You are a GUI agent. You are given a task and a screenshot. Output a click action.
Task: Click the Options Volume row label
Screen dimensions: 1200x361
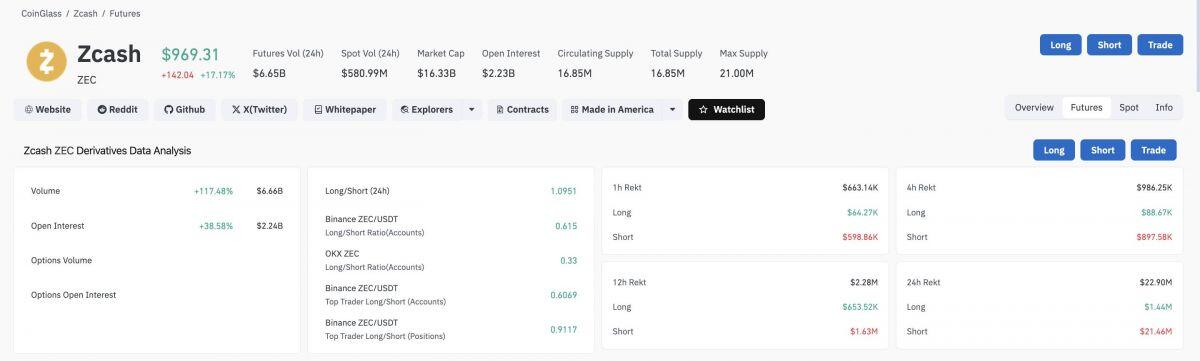click(x=61, y=260)
